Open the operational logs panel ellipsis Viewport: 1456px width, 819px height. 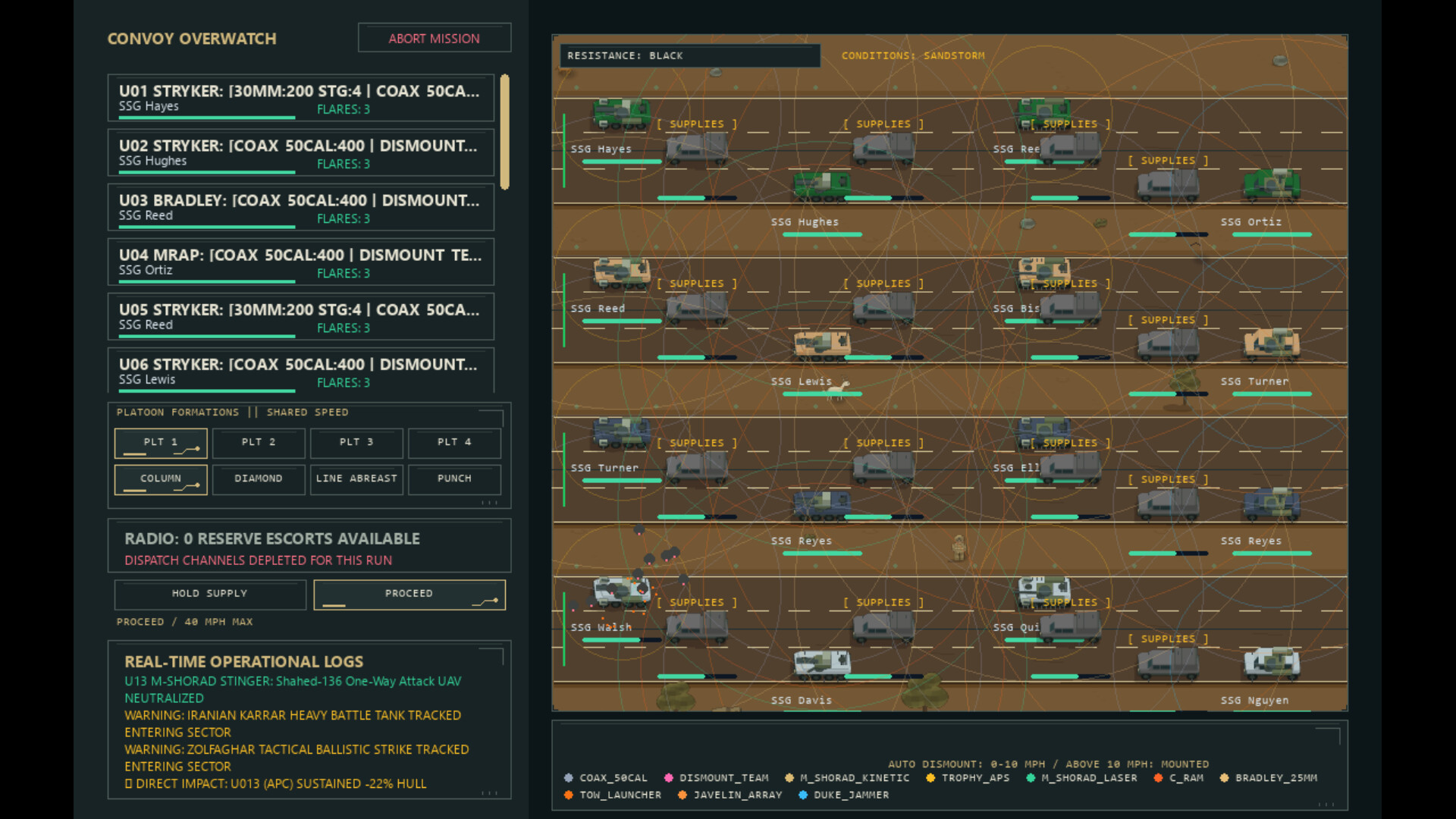pyautogui.click(x=490, y=793)
